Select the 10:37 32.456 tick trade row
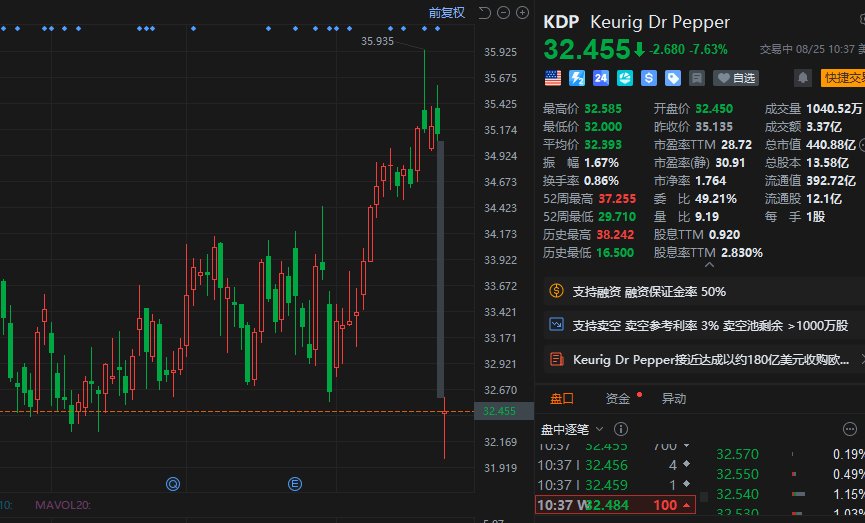The width and height of the screenshot is (865, 523). pyautogui.click(x=614, y=465)
